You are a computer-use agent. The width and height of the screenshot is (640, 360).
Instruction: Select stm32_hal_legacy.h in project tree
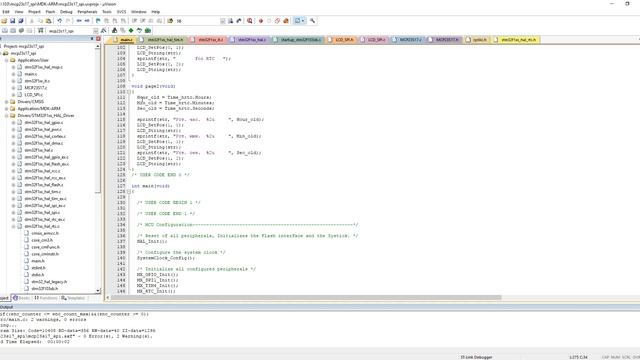click(49, 282)
